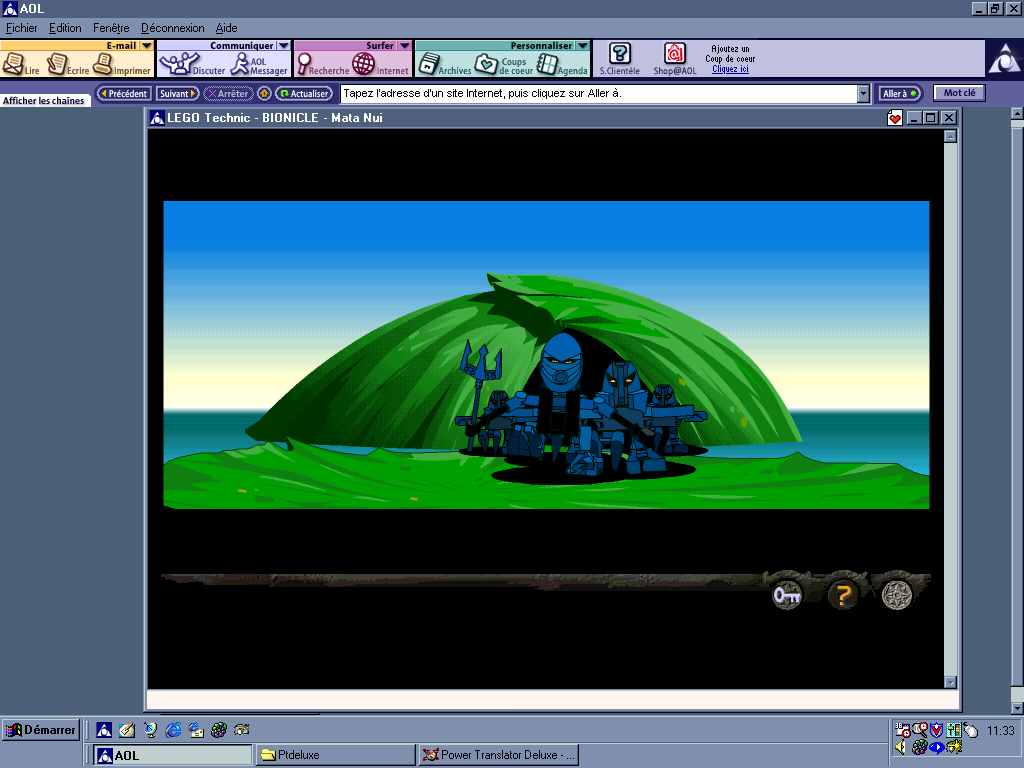Image resolution: width=1024 pixels, height=768 pixels.
Task: Open Internet Explorer from quick launch
Action: point(173,729)
